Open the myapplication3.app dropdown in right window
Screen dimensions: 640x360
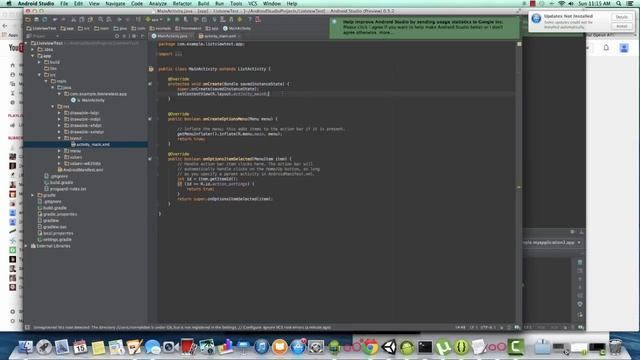(x=579, y=242)
